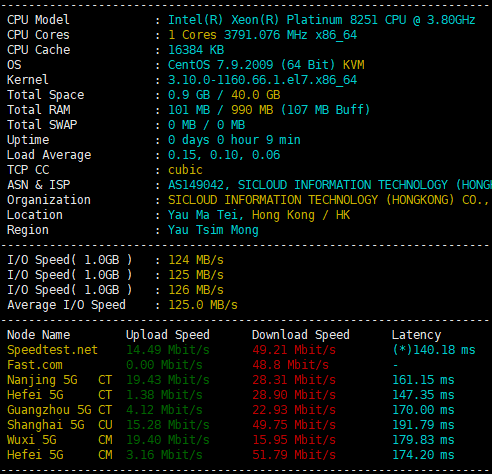The image size is (492, 474).
Task: Select latency 147.35 ms
Action: click(x=423, y=395)
